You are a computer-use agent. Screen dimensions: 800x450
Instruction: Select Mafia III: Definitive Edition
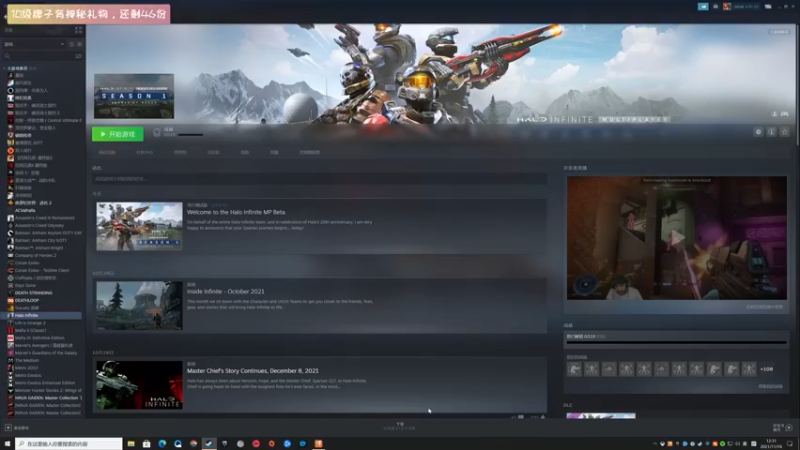[x=39, y=338]
